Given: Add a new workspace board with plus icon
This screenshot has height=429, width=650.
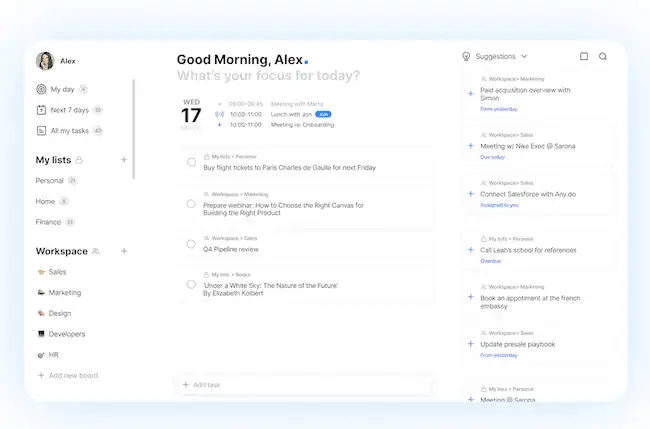Looking at the screenshot, I should coord(124,251).
